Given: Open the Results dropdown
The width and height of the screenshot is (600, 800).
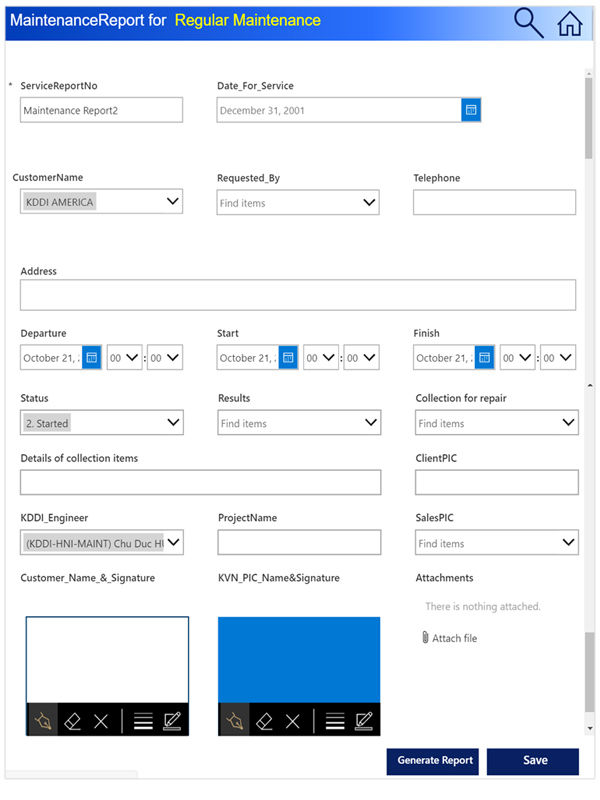Looking at the screenshot, I should [x=370, y=422].
